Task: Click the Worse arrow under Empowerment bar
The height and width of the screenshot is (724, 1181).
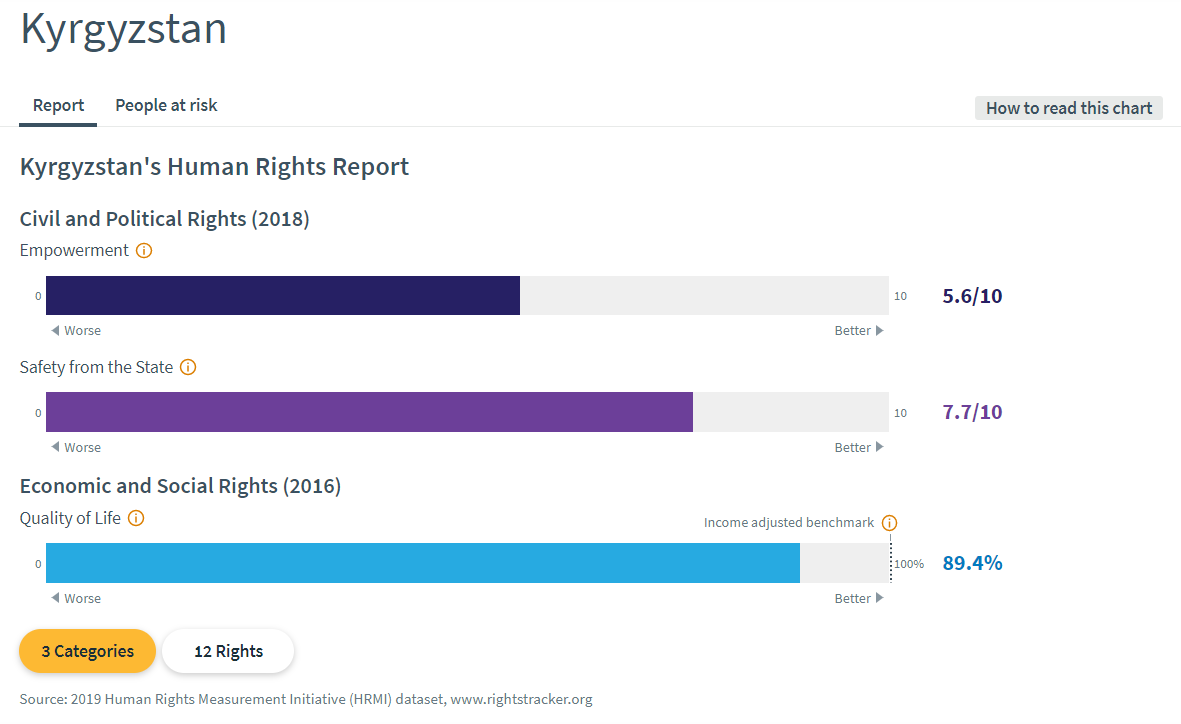Action: 56,331
